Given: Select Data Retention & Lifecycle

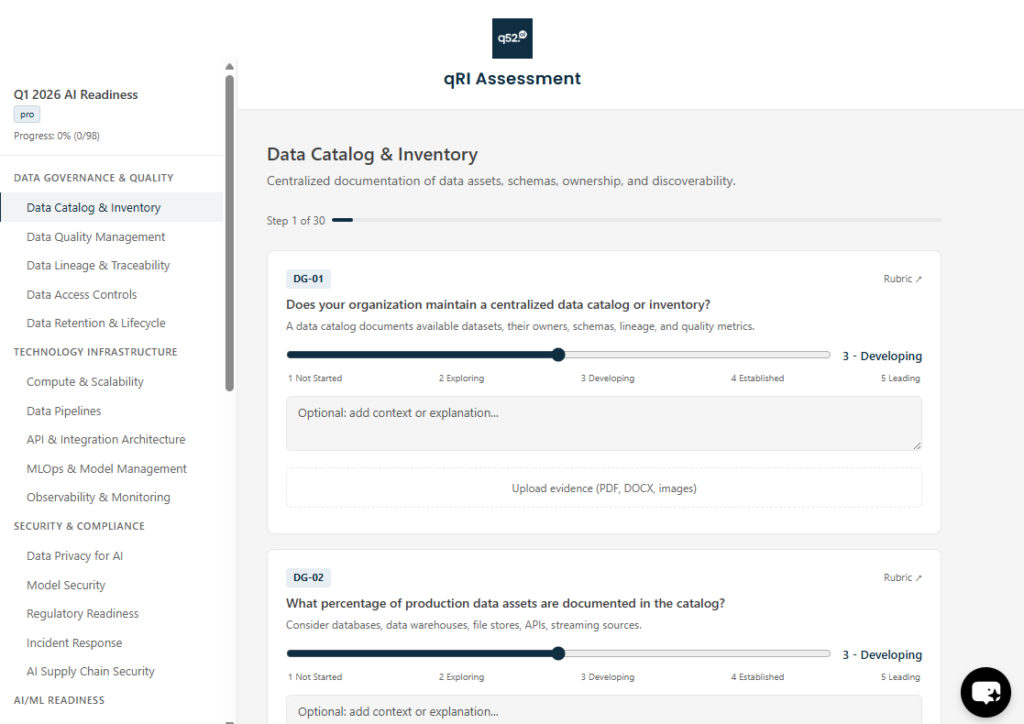Looking at the screenshot, I should [x=96, y=323].
